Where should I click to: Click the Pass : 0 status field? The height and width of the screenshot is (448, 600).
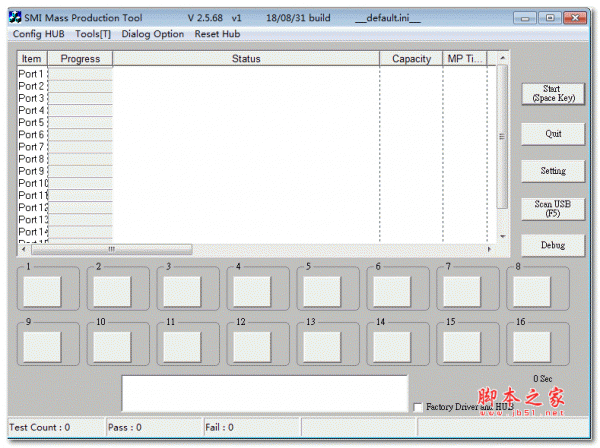[x=155, y=427]
